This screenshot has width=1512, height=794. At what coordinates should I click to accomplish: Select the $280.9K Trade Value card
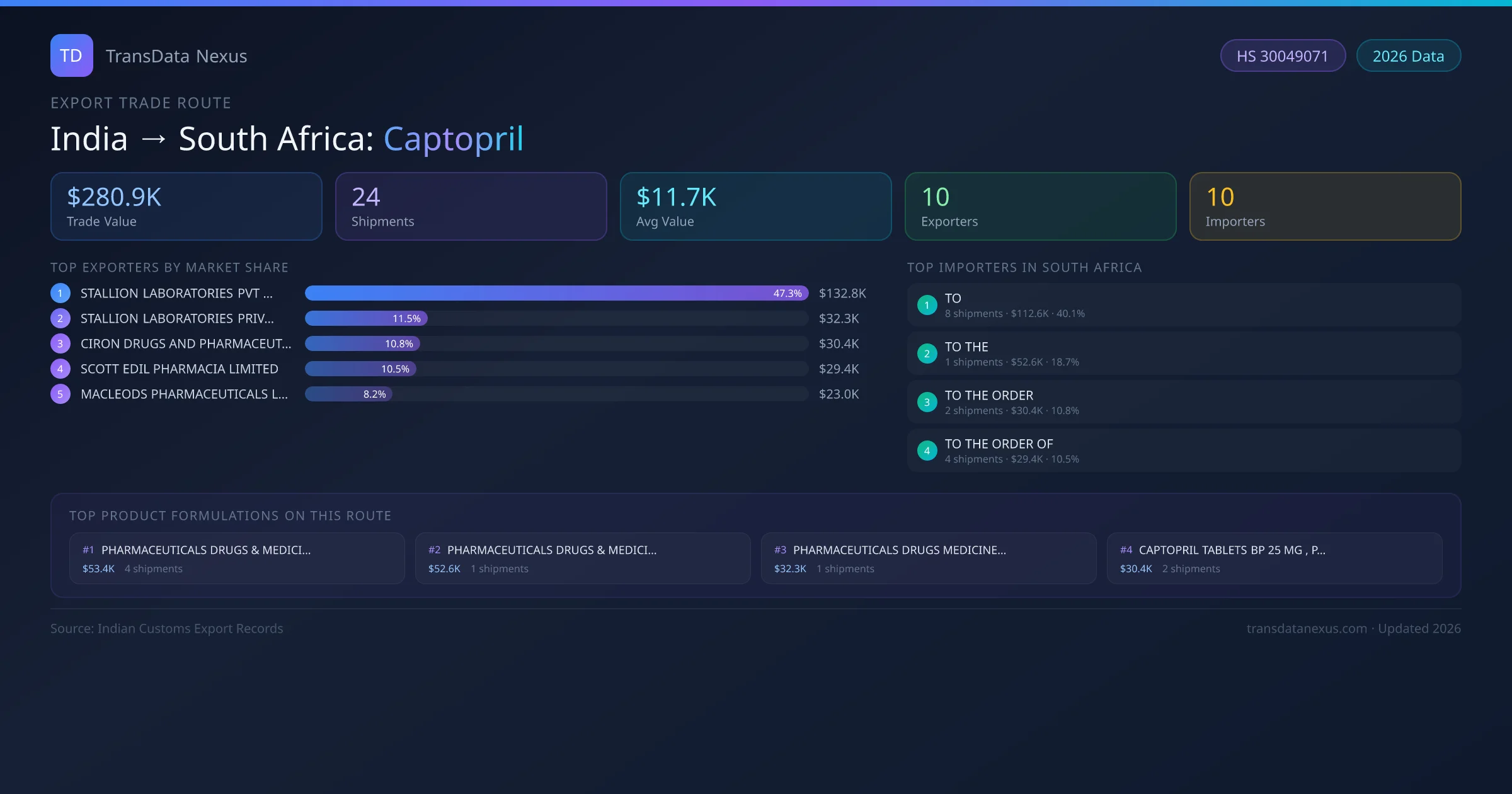click(186, 207)
